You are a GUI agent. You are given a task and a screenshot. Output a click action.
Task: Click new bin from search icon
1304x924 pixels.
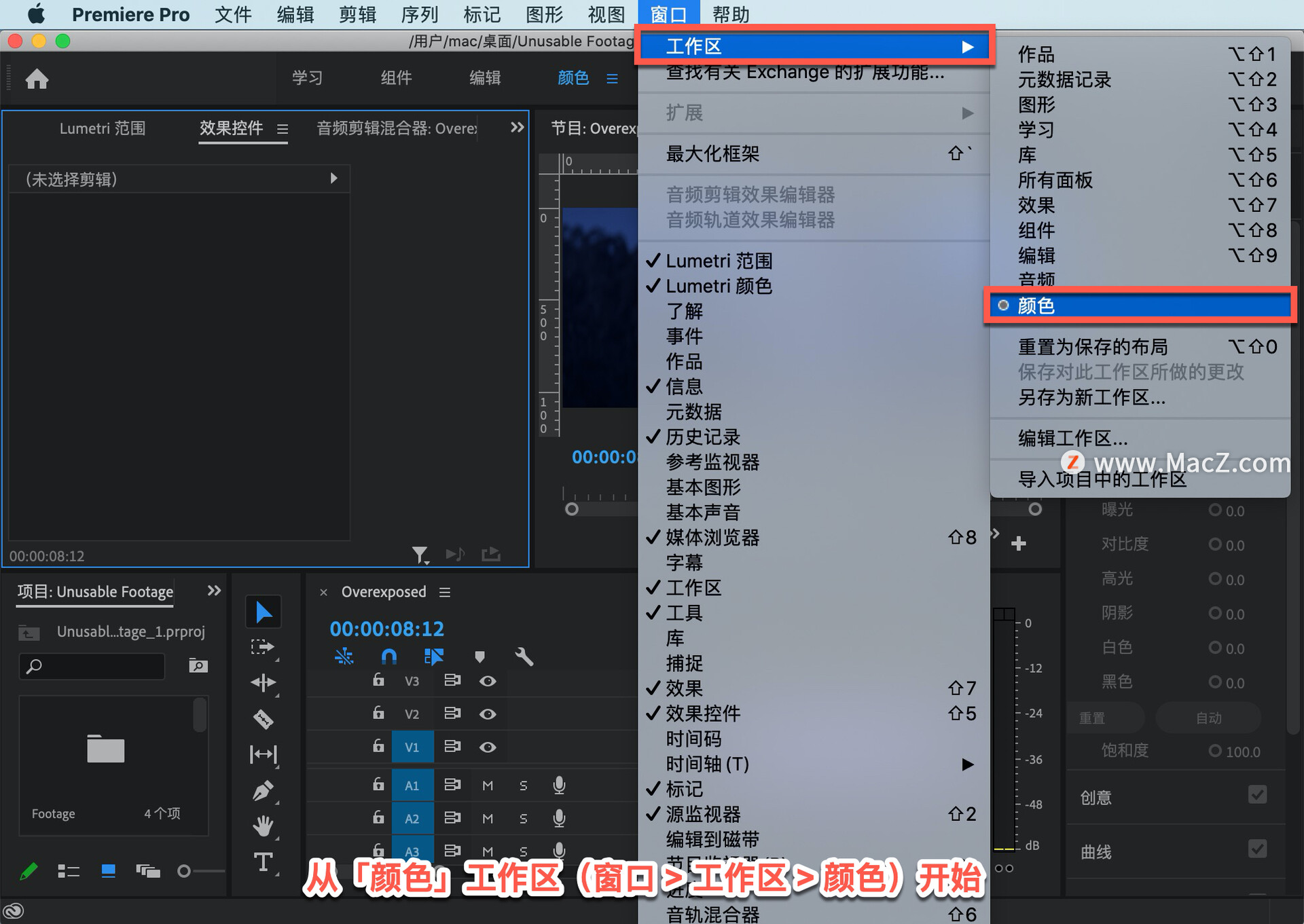tap(198, 665)
